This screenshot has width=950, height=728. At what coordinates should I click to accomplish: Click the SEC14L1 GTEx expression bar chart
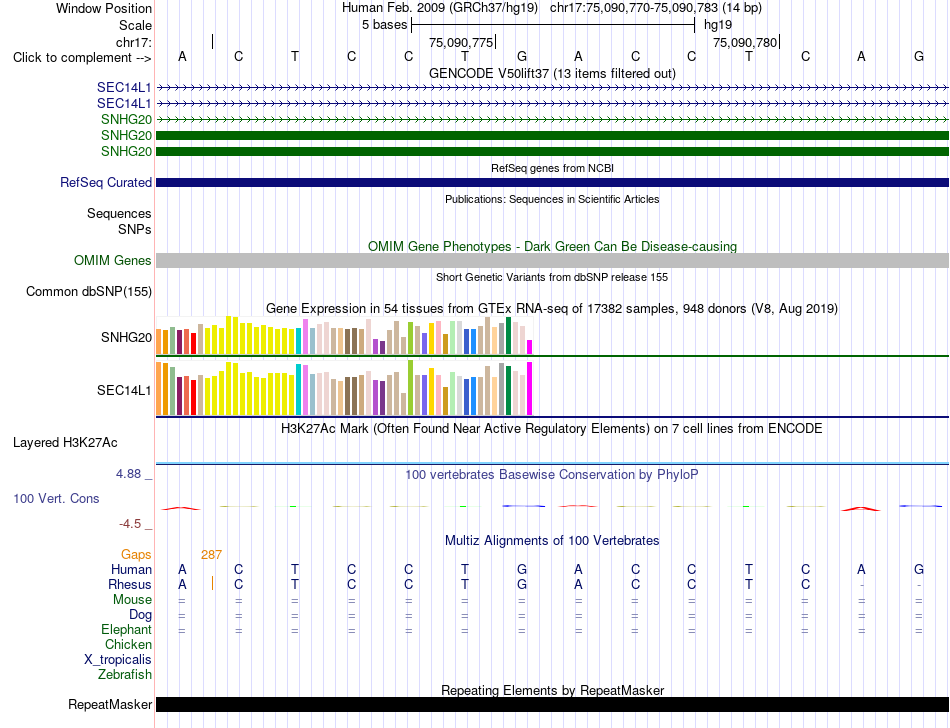click(344, 388)
